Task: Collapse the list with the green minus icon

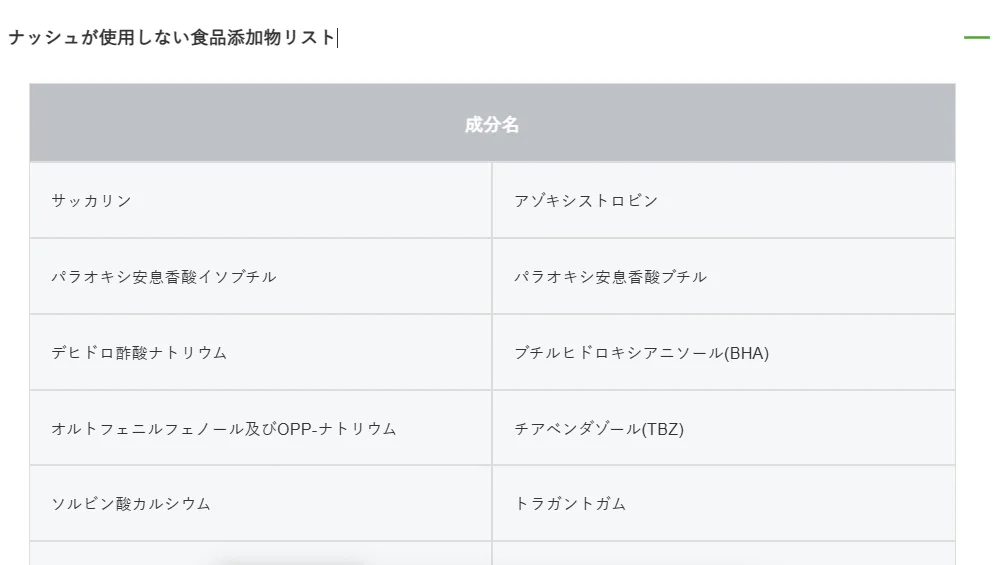Action: coord(976,38)
